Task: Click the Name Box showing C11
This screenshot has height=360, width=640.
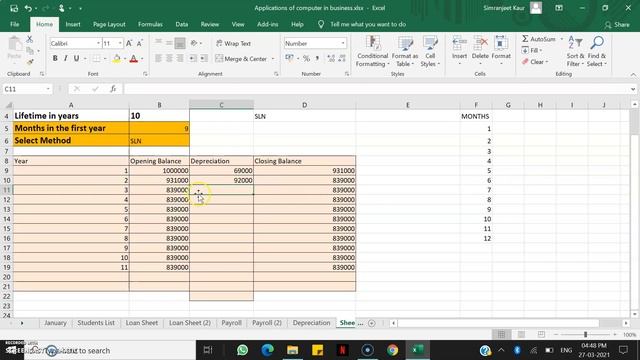Action: [27, 89]
